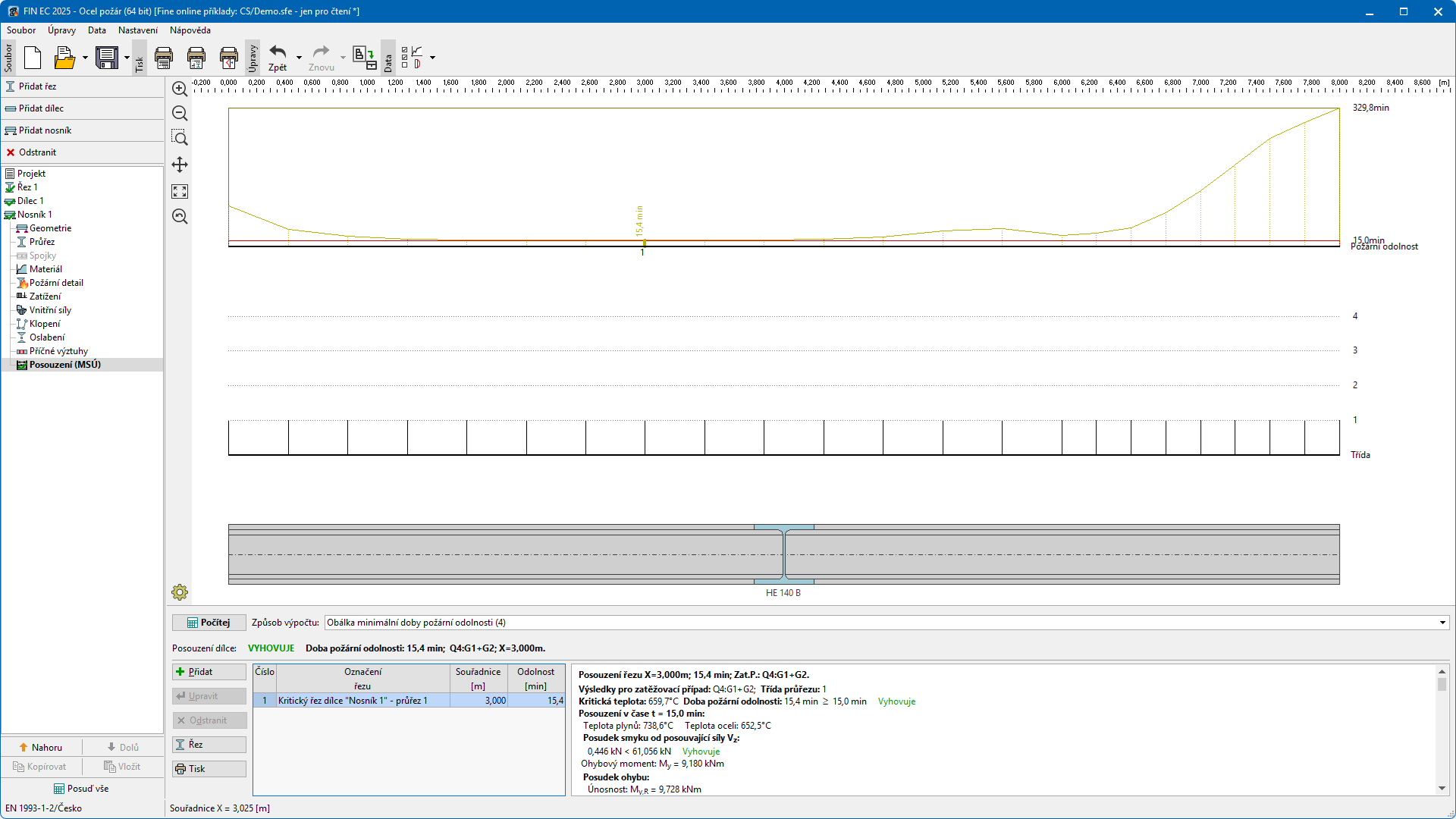Image resolution: width=1456 pixels, height=819 pixels.
Task: Expand the save icon dropdown arrow
Action: click(127, 58)
